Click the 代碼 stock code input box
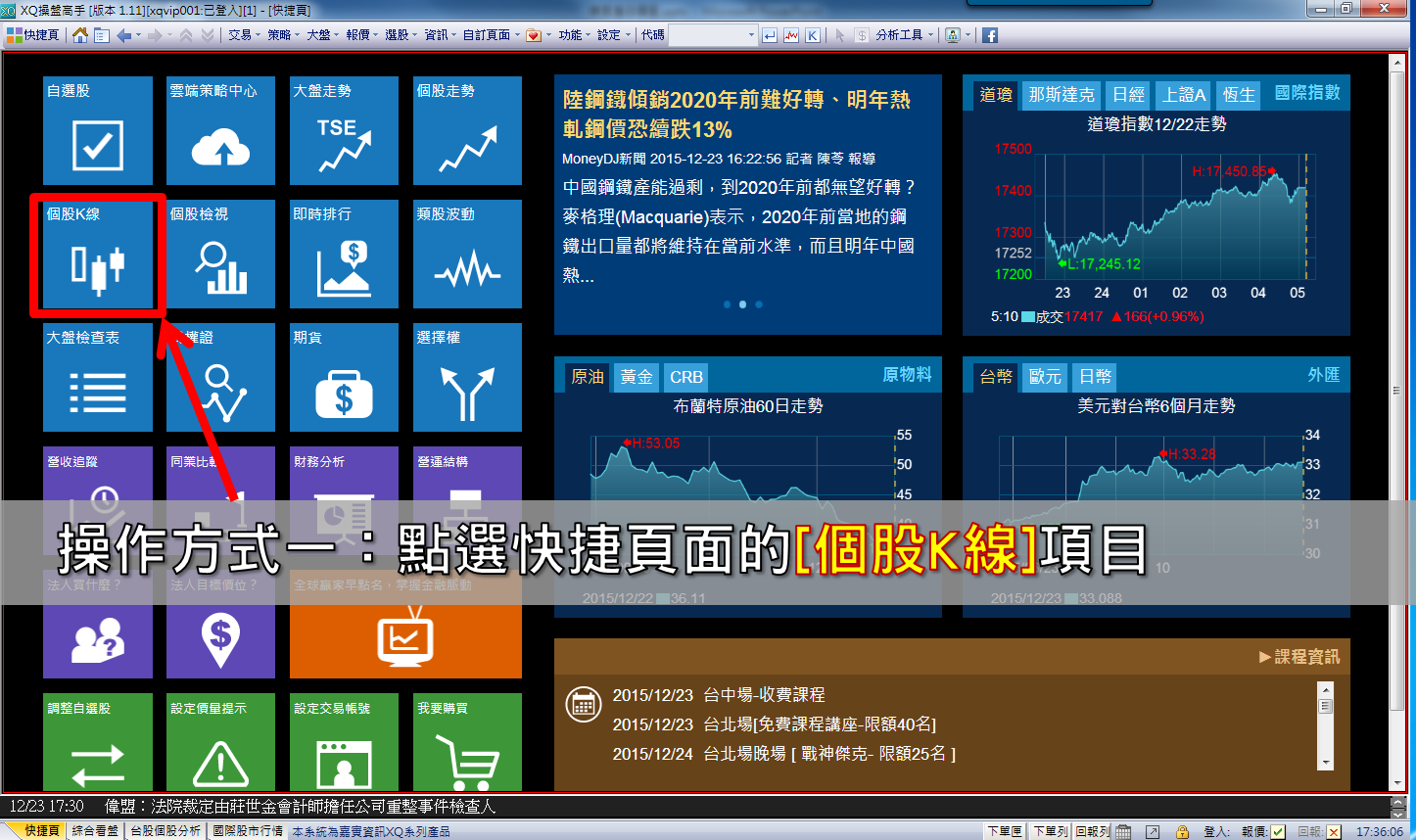 [713, 35]
